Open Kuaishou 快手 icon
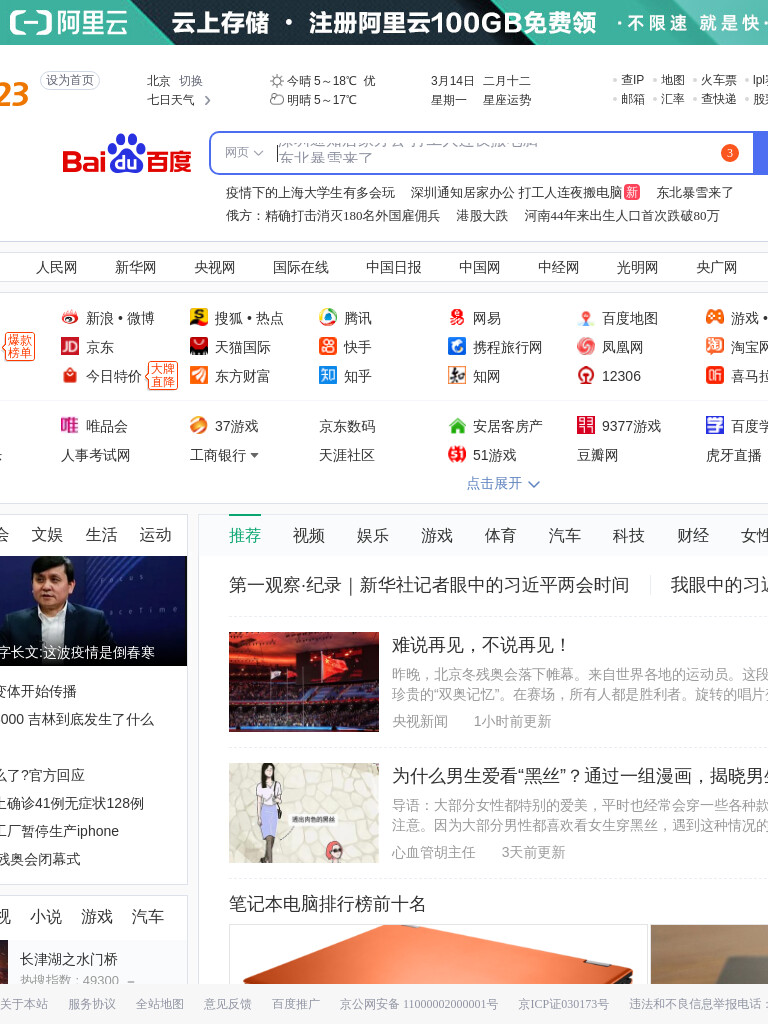Screen dimensions: 768x1024 point(328,346)
